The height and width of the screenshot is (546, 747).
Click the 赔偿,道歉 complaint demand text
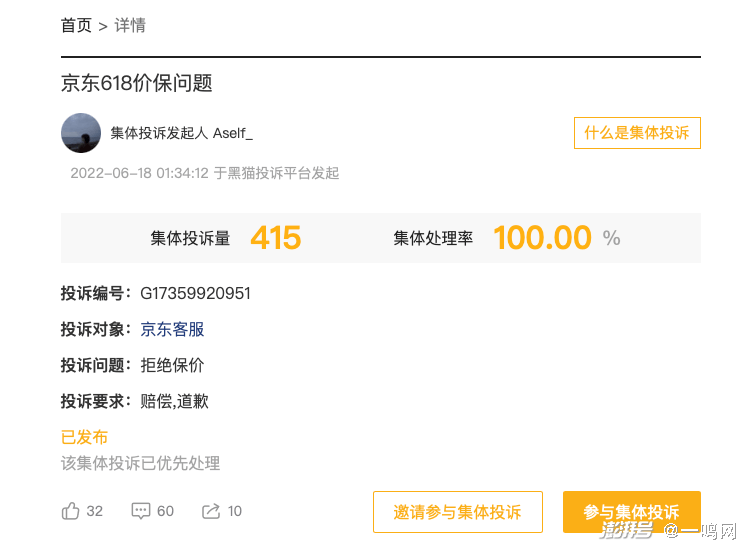174,401
